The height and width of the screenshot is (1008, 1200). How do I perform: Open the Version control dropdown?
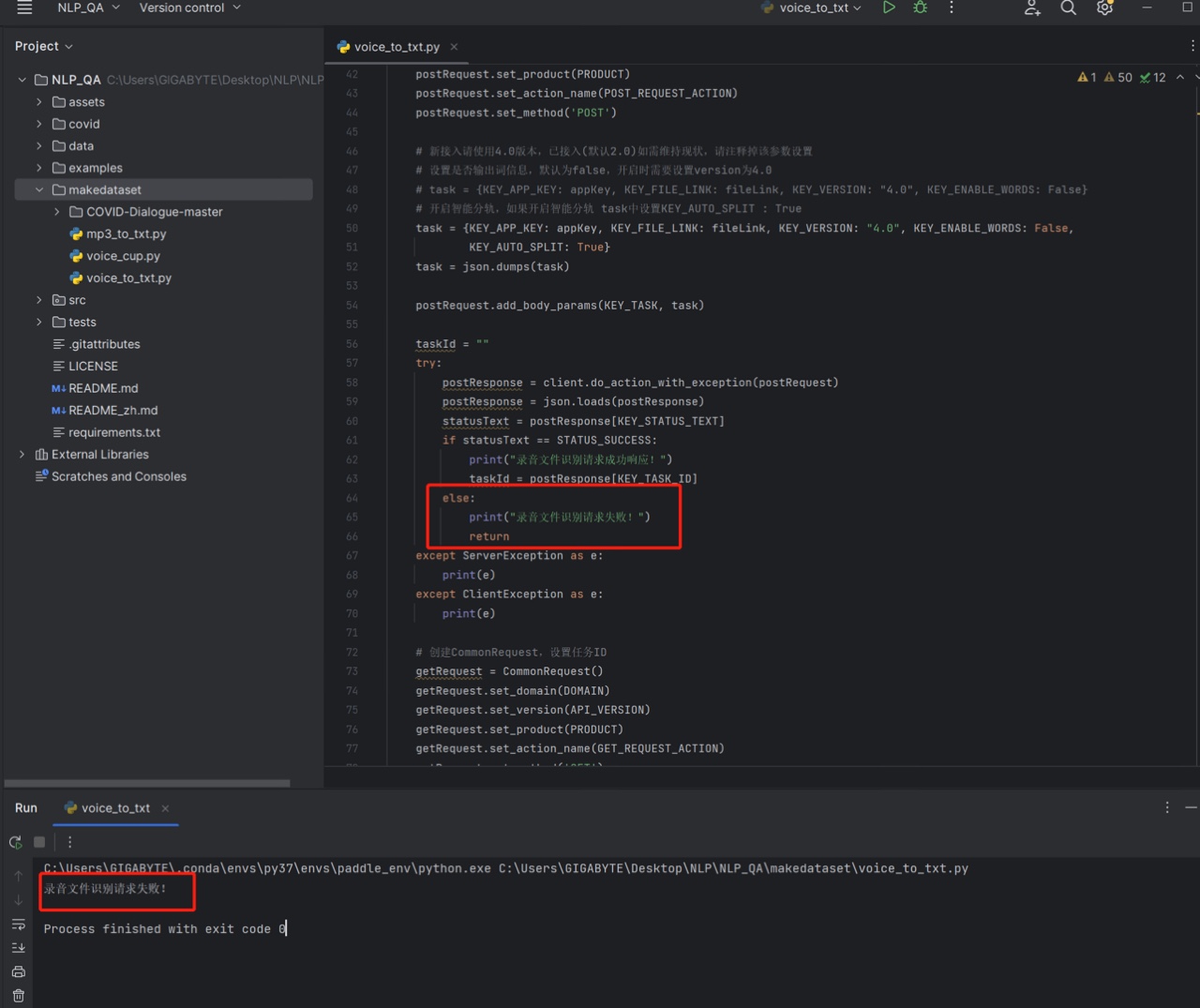pos(189,8)
